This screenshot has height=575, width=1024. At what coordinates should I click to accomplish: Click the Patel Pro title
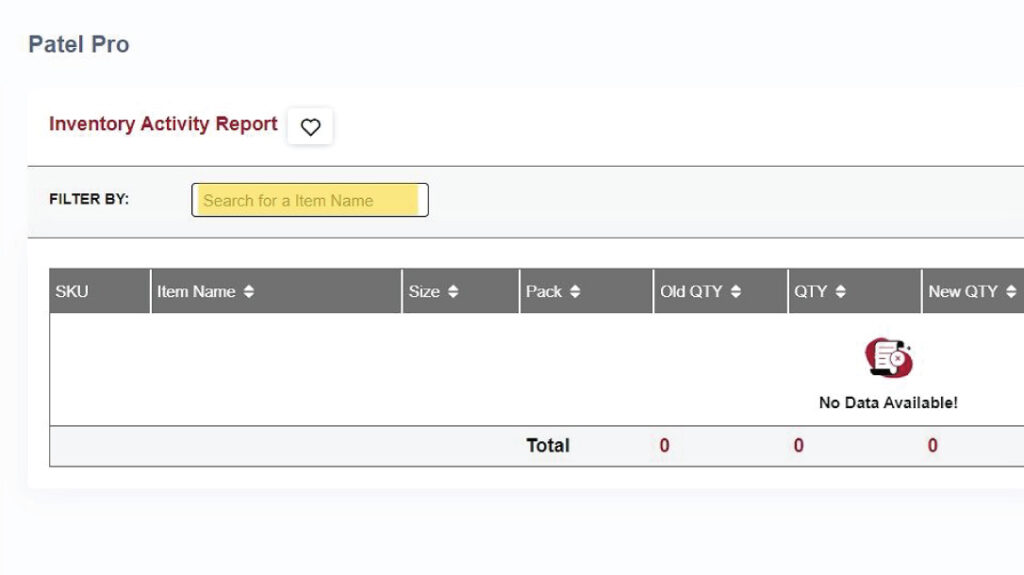79,45
